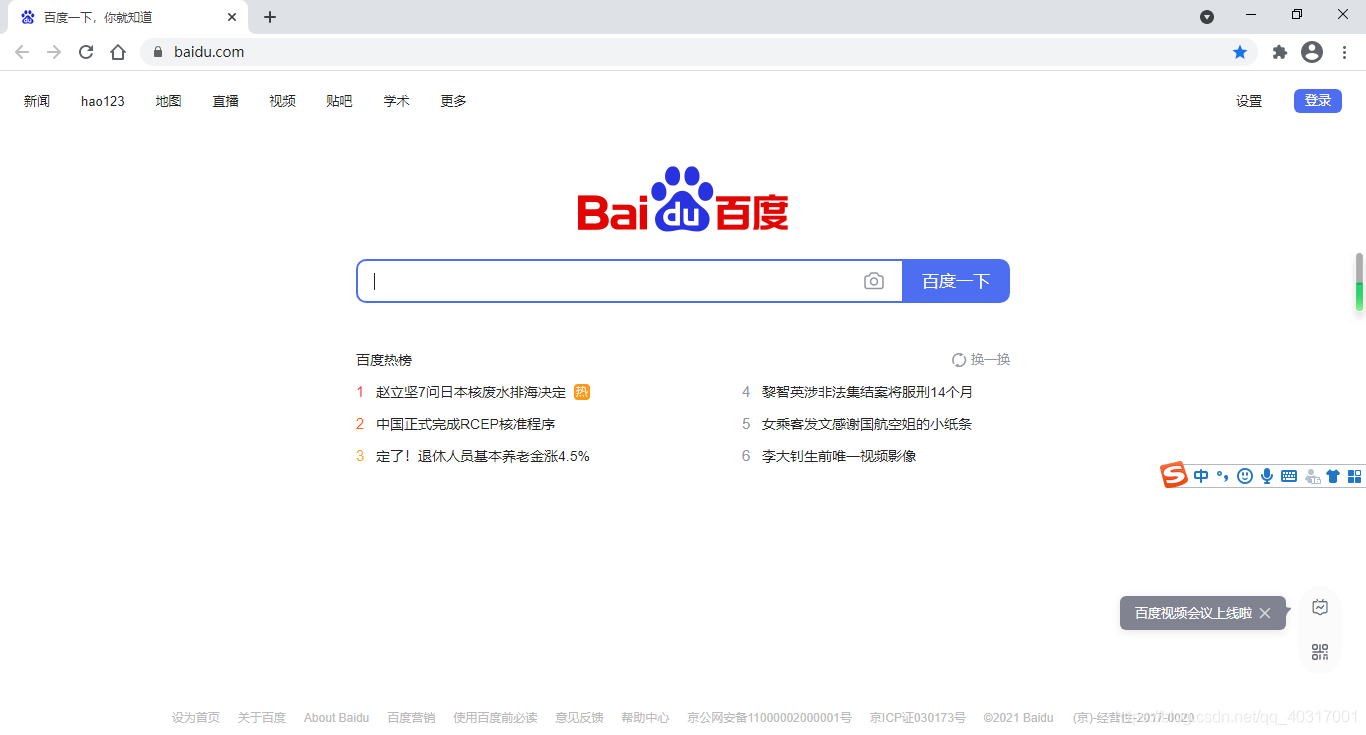
Task: Click the 百度一下 search button
Action: (x=956, y=281)
